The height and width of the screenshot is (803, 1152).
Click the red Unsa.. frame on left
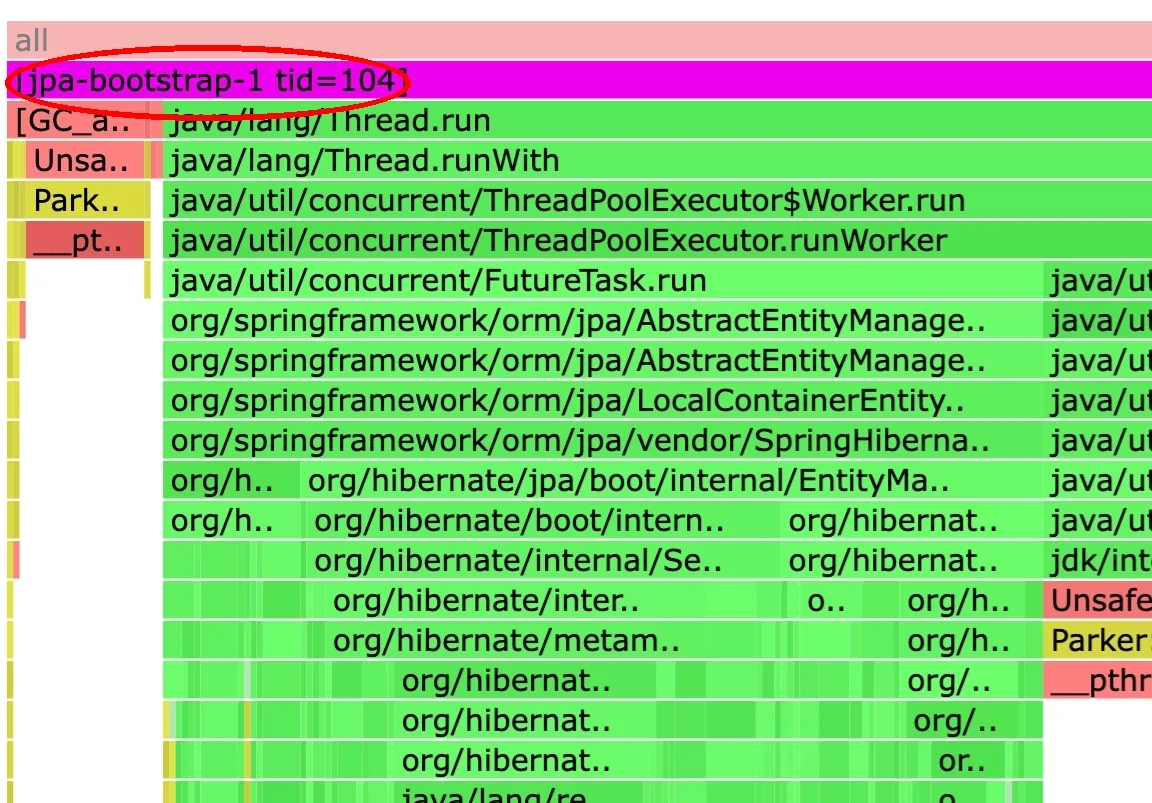(x=82, y=161)
